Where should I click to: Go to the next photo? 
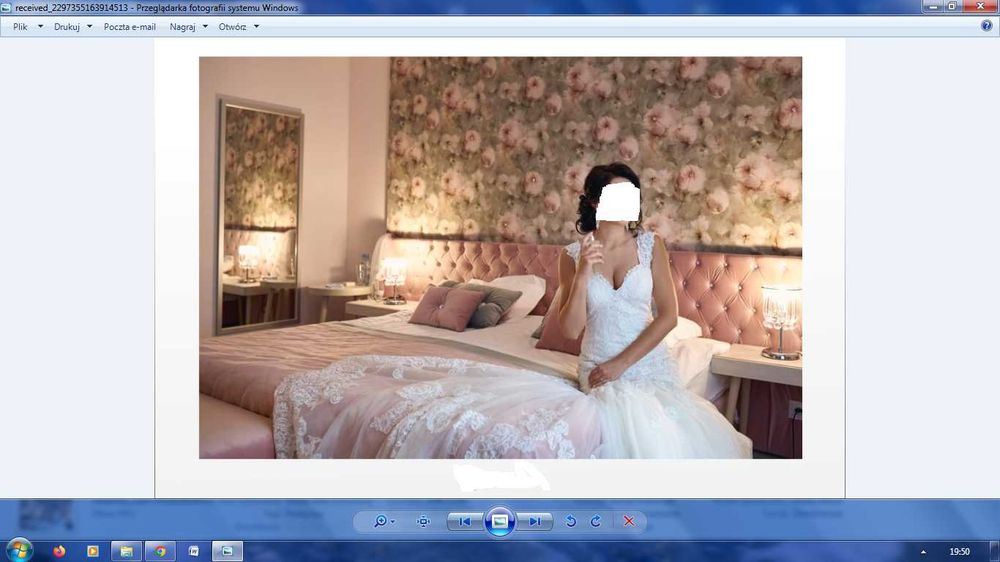[534, 521]
